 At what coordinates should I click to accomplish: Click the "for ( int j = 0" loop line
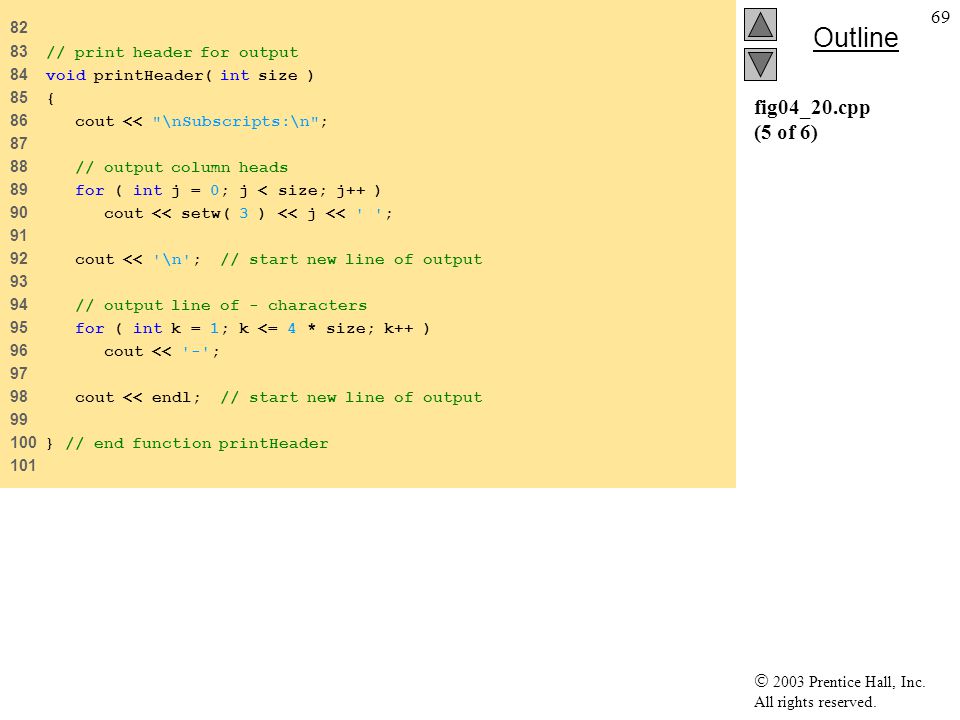(x=228, y=190)
